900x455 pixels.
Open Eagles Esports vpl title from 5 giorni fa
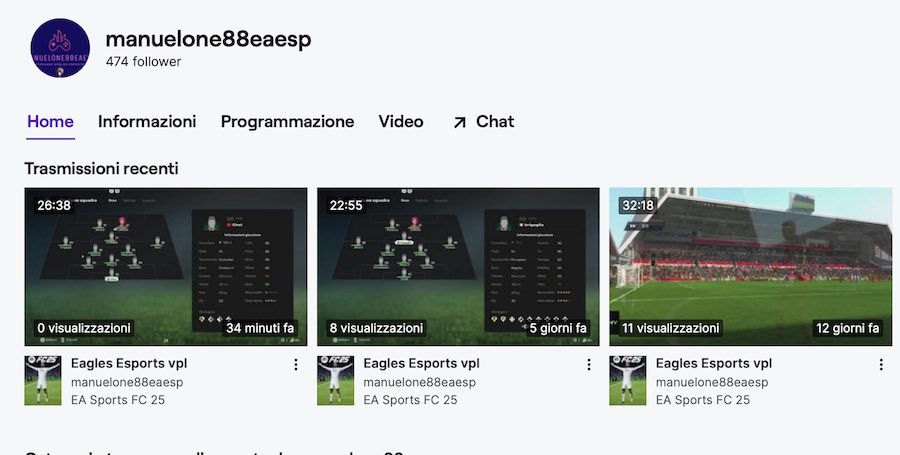coord(421,363)
